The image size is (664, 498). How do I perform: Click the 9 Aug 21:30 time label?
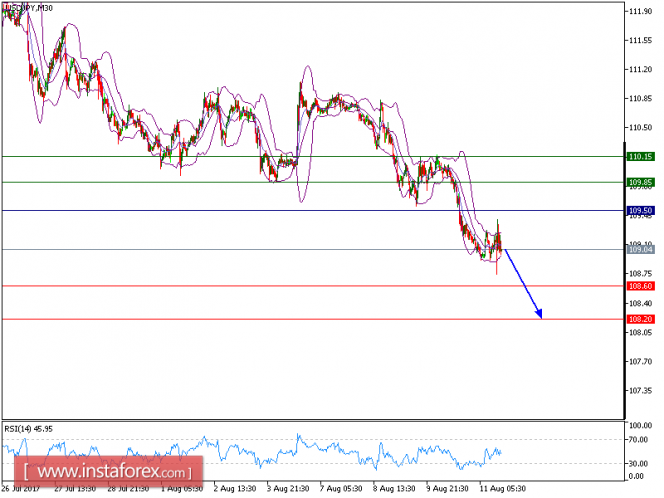[448, 489]
